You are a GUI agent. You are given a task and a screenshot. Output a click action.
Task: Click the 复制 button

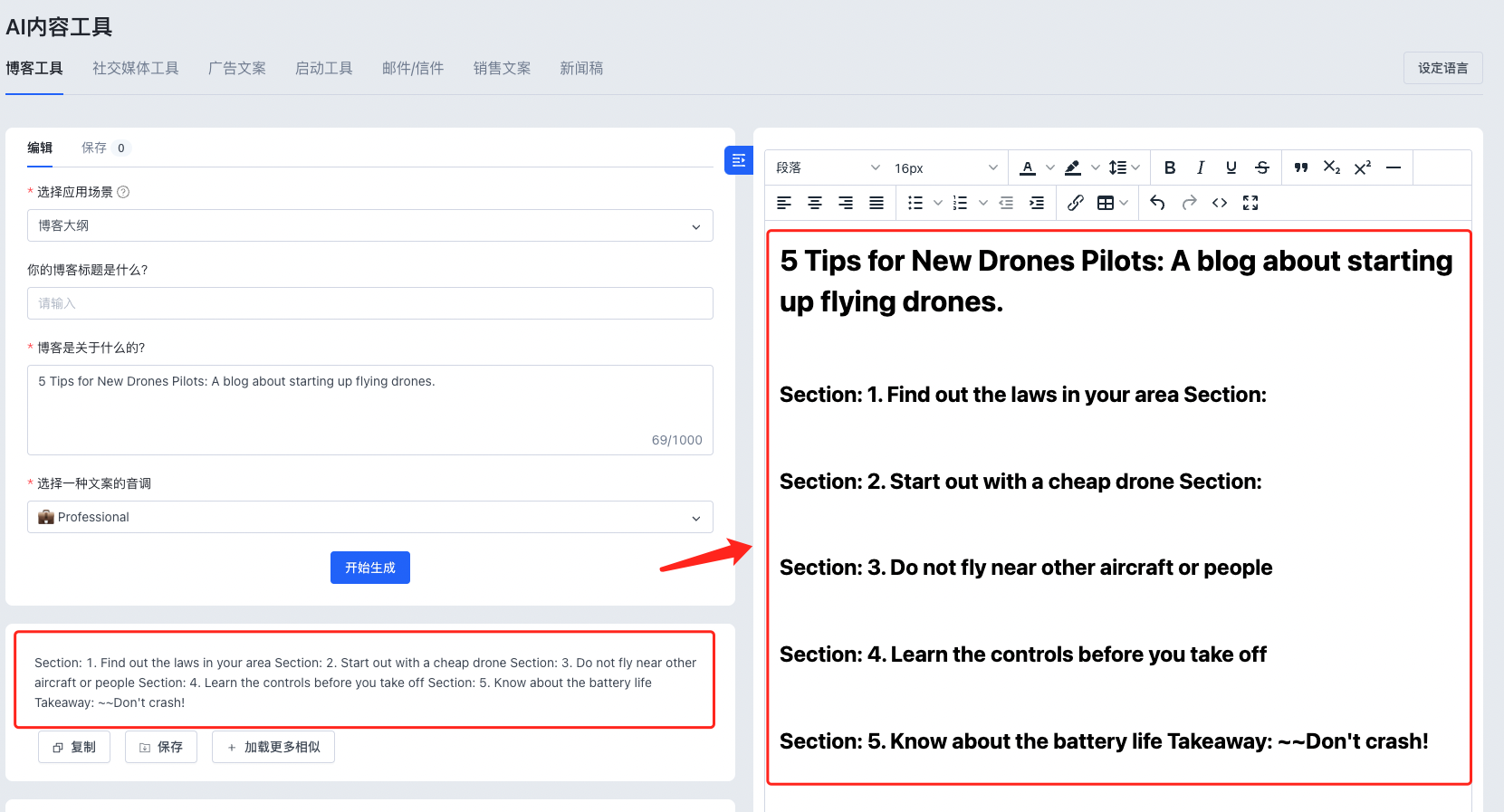tap(74, 747)
